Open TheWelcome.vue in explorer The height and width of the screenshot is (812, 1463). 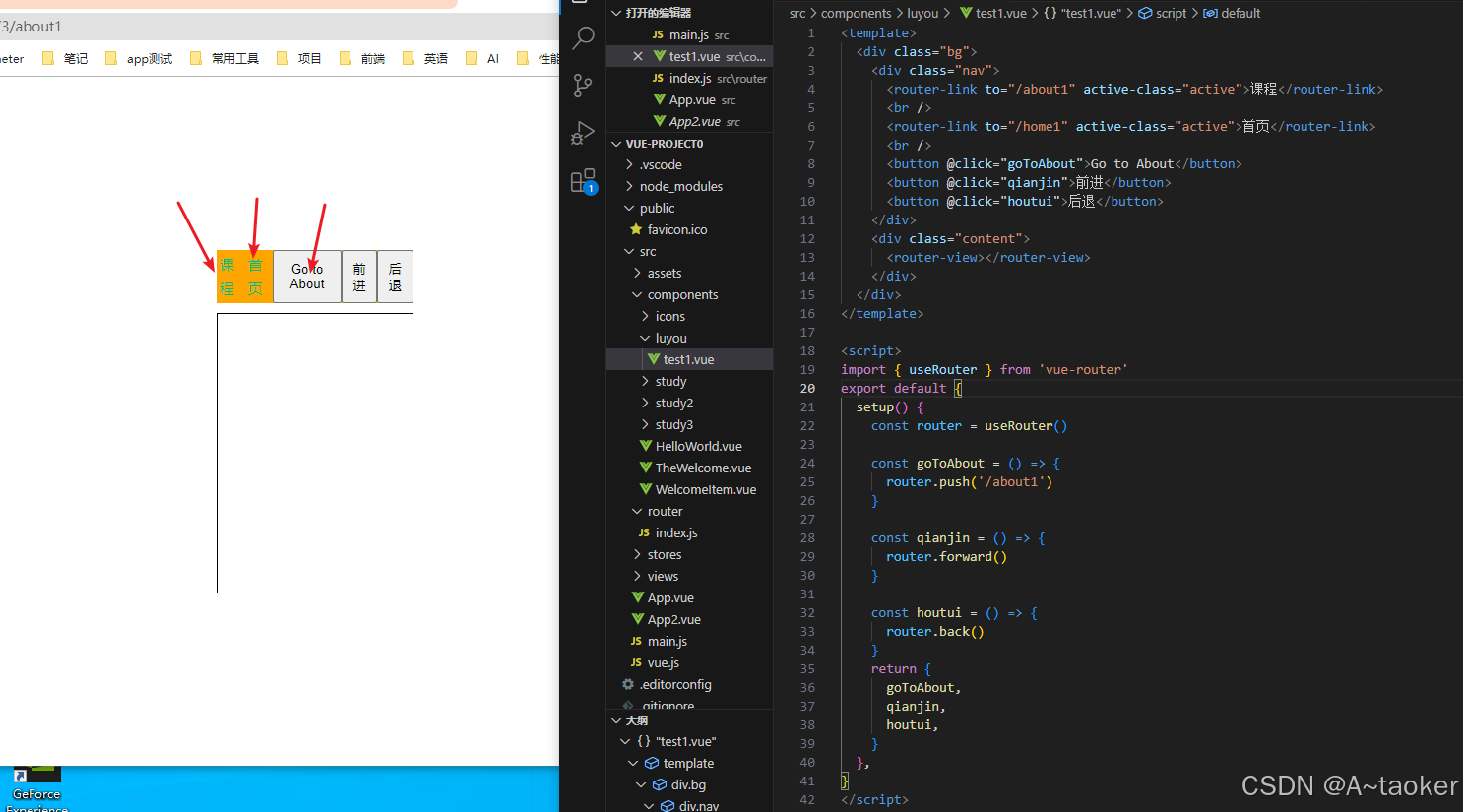(689, 468)
